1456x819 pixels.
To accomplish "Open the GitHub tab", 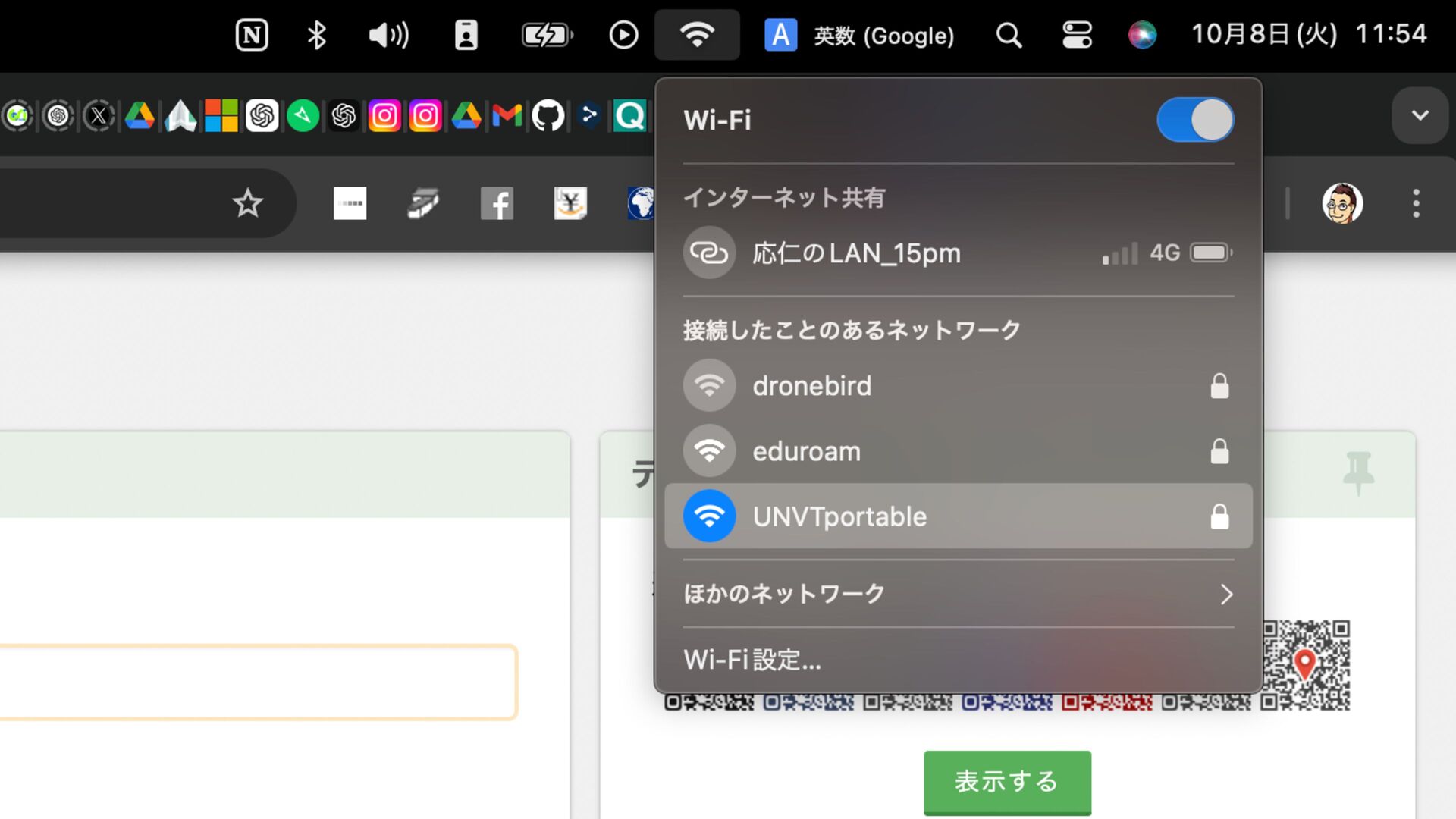I will pos(548,116).
